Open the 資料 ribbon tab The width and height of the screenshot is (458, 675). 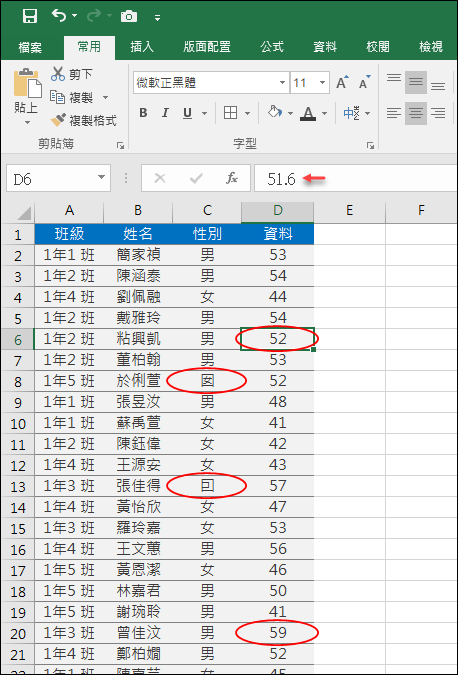tap(325, 46)
